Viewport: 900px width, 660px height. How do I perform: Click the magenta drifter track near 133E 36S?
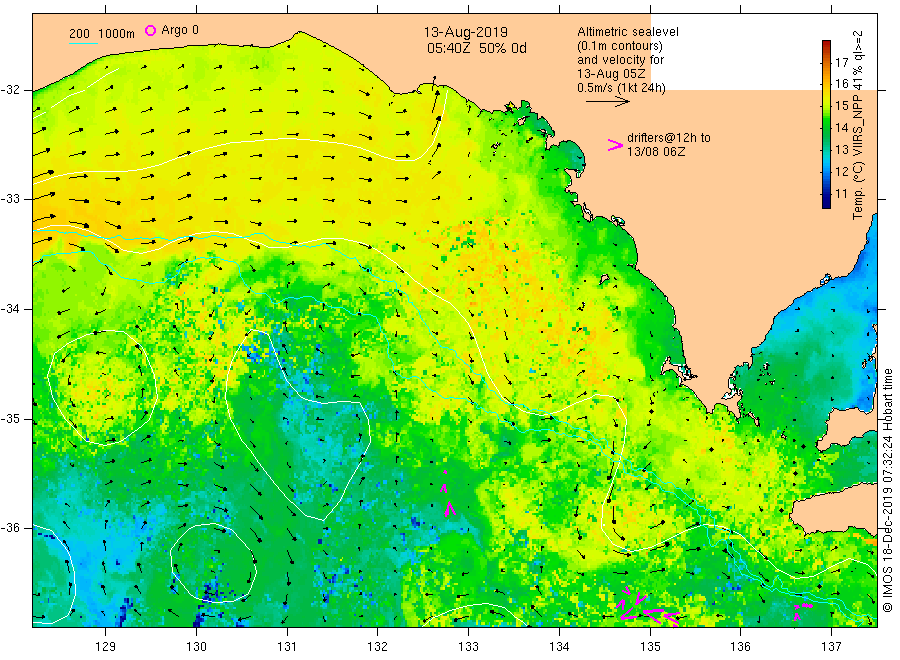pos(448,495)
